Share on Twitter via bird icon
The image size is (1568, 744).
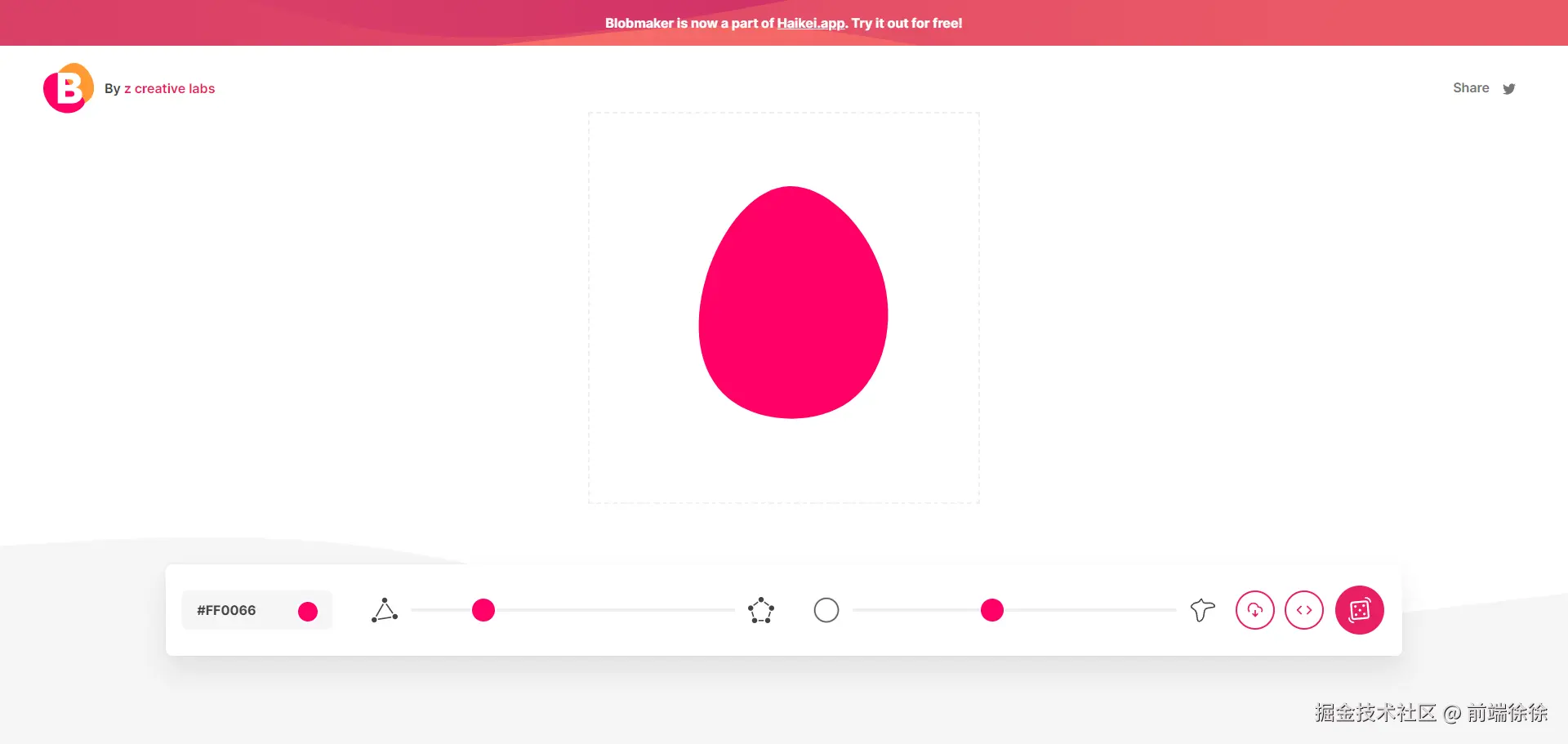coord(1509,89)
